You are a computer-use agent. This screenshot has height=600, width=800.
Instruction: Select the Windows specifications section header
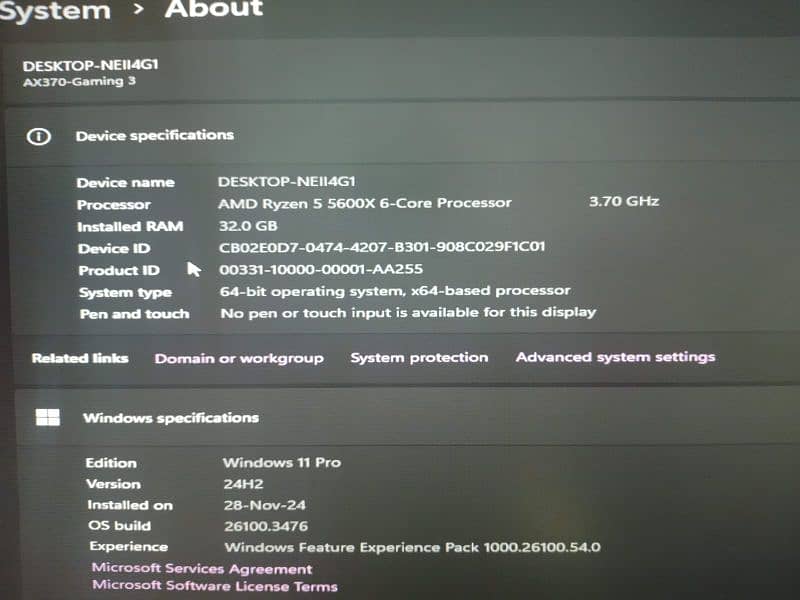[171, 418]
